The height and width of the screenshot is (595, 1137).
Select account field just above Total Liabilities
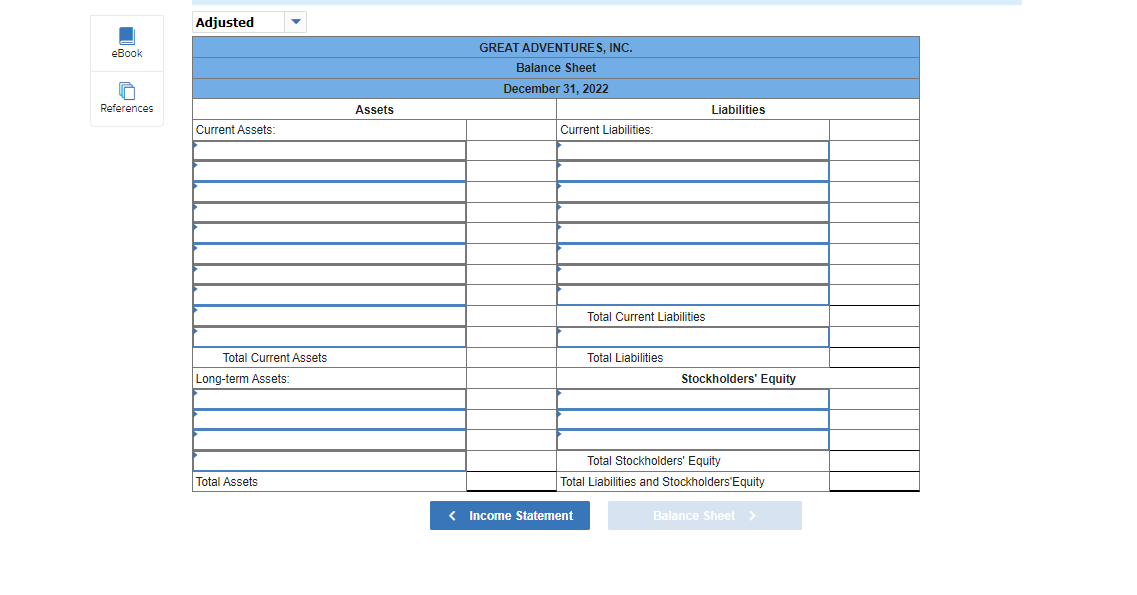tap(693, 337)
